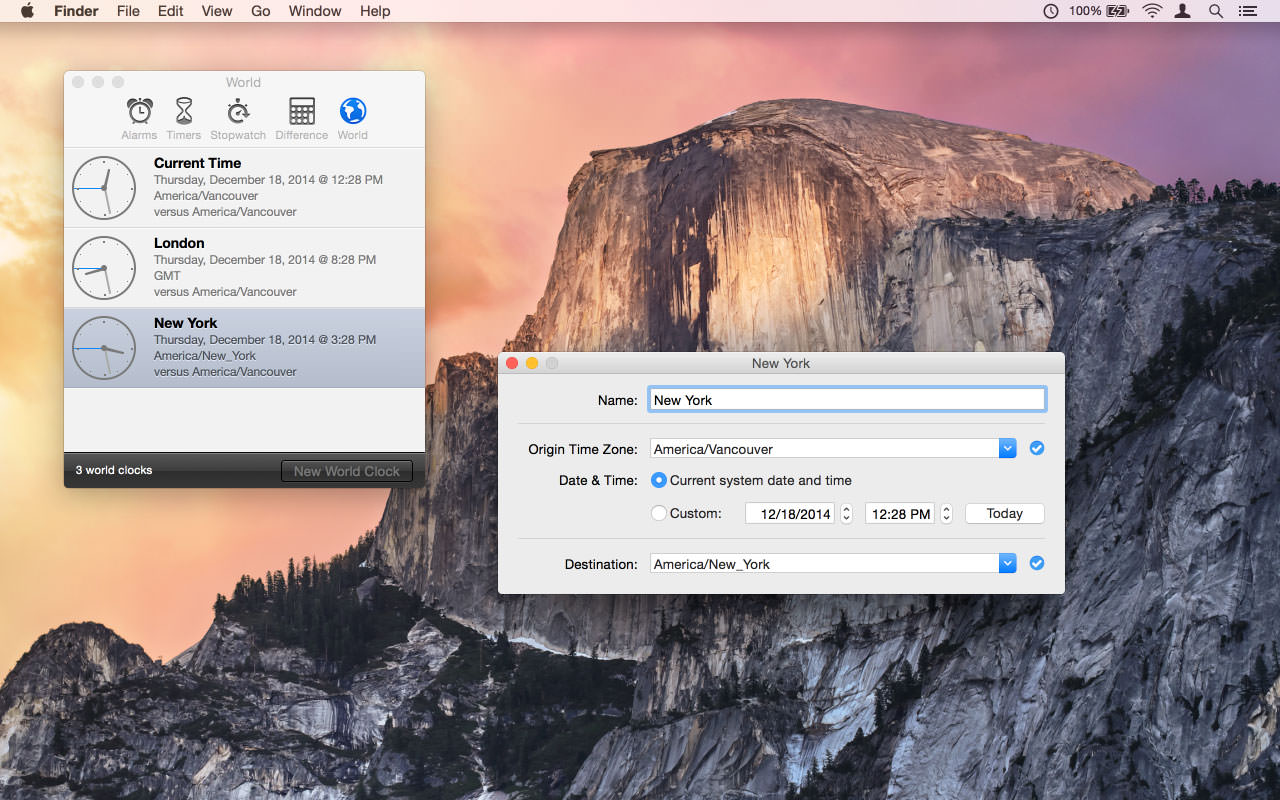Expand the Destination time zone dropdown
This screenshot has width=1280, height=800.
(1007, 564)
